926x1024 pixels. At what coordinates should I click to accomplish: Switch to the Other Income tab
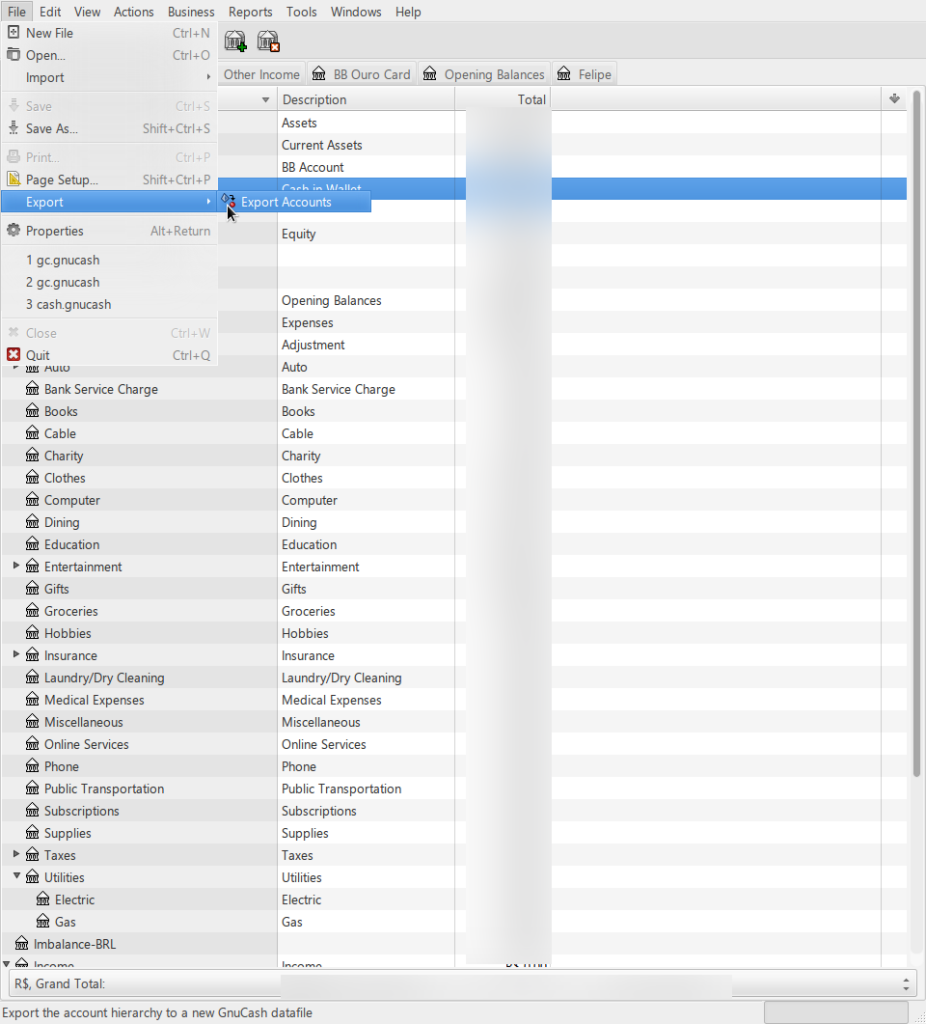pyautogui.click(x=261, y=74)
